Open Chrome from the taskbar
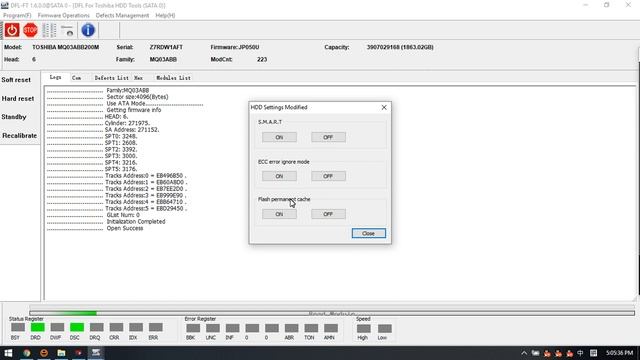 27,353
